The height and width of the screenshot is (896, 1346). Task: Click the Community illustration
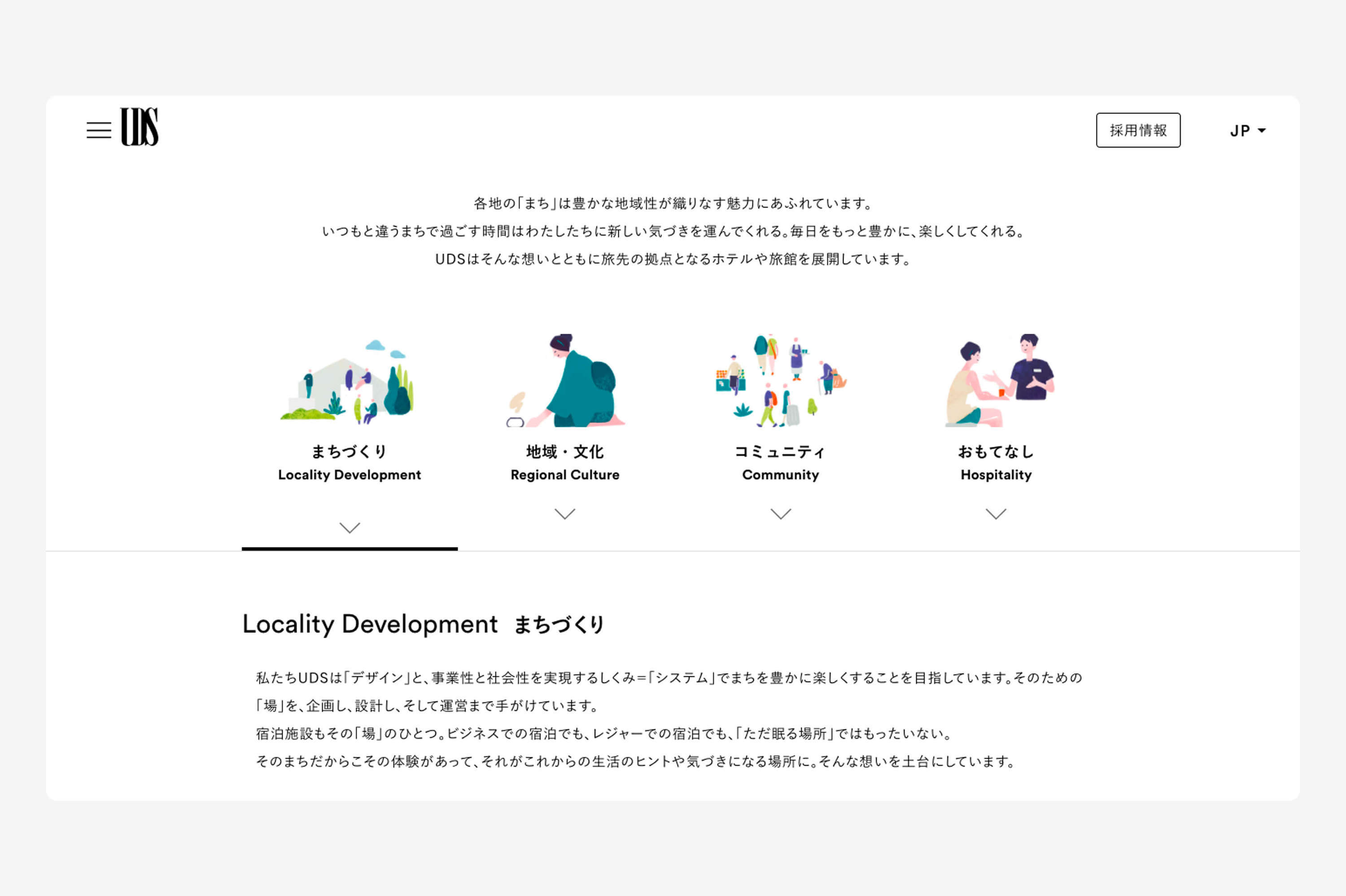tap(780, 381)
